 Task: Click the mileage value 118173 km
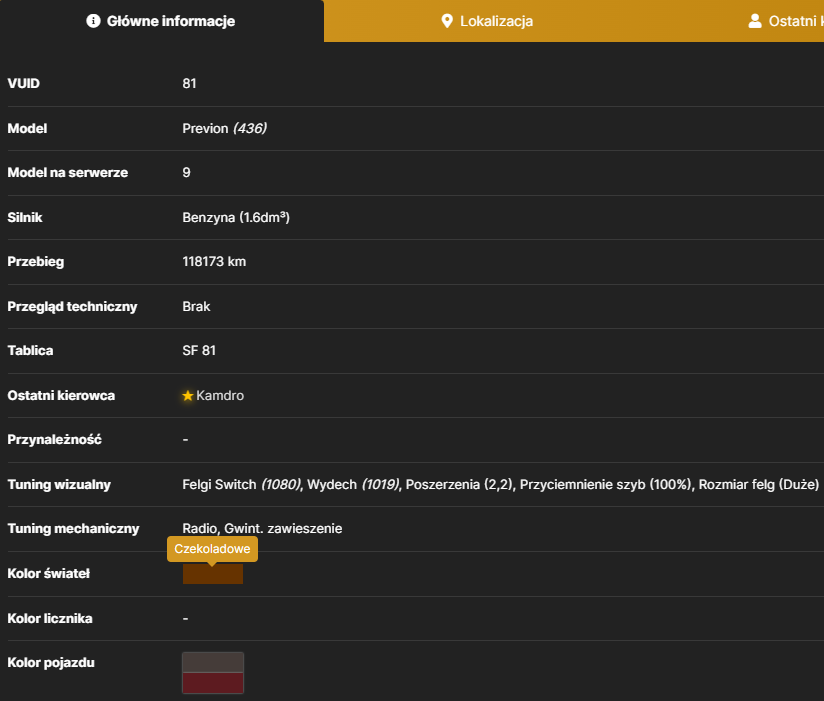coord(214,262)
